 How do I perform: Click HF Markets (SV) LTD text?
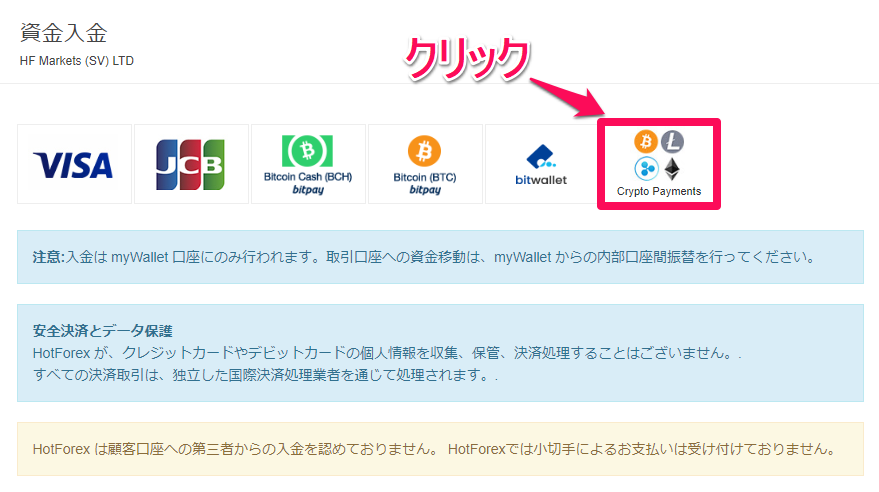(77, 61)
